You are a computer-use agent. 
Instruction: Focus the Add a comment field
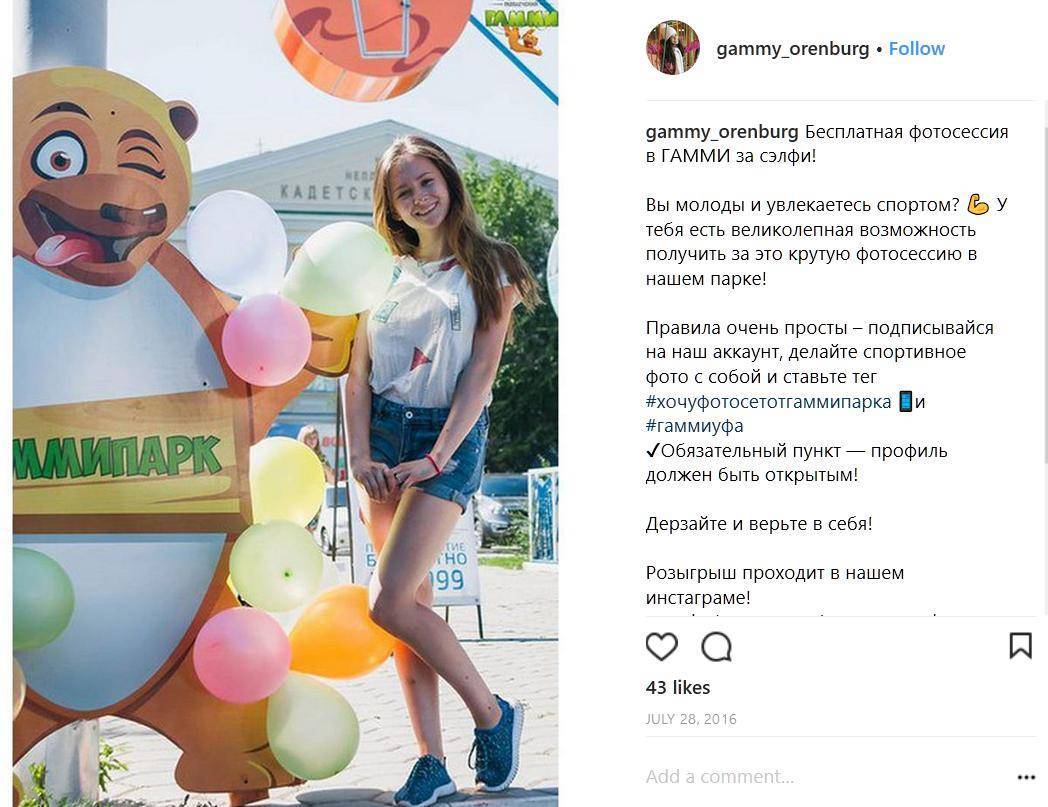coord(825,777)
